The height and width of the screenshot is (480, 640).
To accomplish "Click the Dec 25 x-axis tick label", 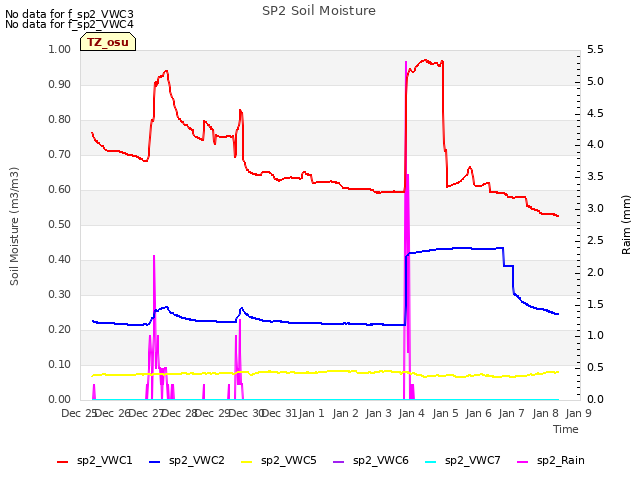I will coord(78,413).
